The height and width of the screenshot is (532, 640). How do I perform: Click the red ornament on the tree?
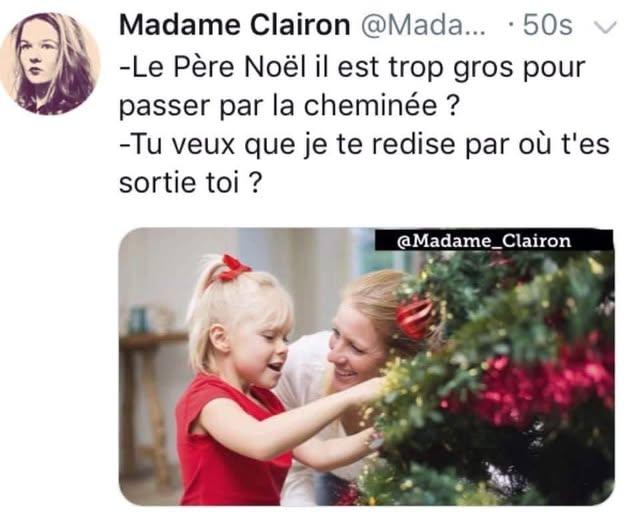(x=414, y=318)
